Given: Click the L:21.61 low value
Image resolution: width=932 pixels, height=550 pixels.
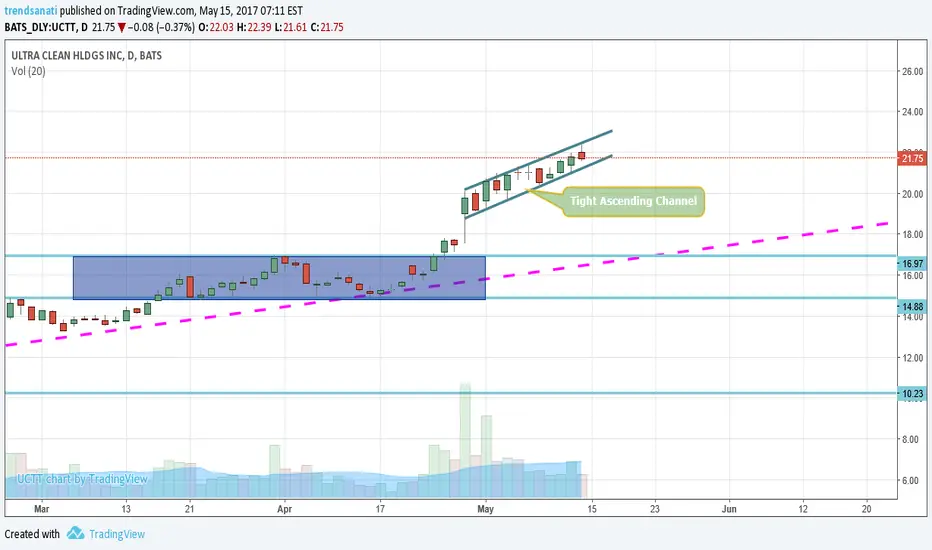Looking at the screenshot, I should (x=291, y=27).
